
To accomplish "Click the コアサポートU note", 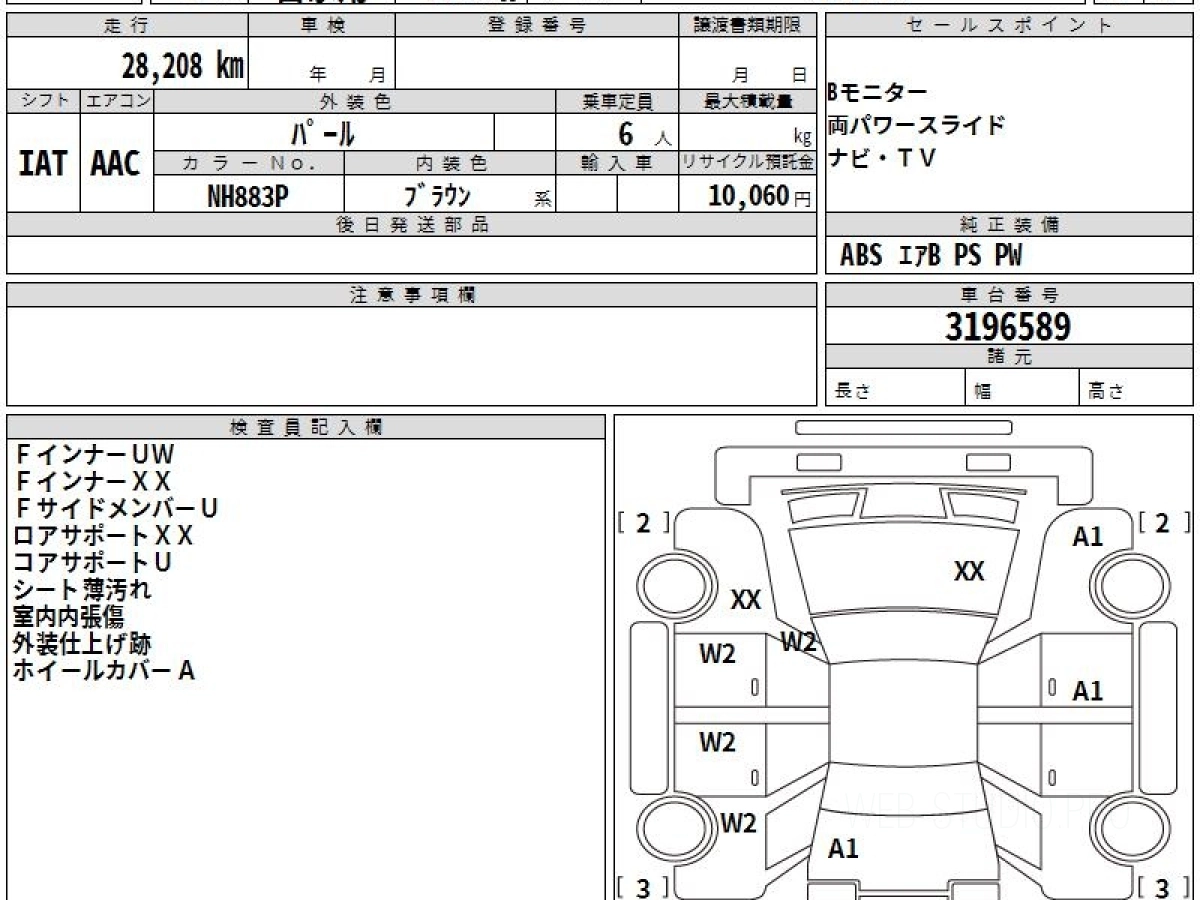I will (93, 563).
